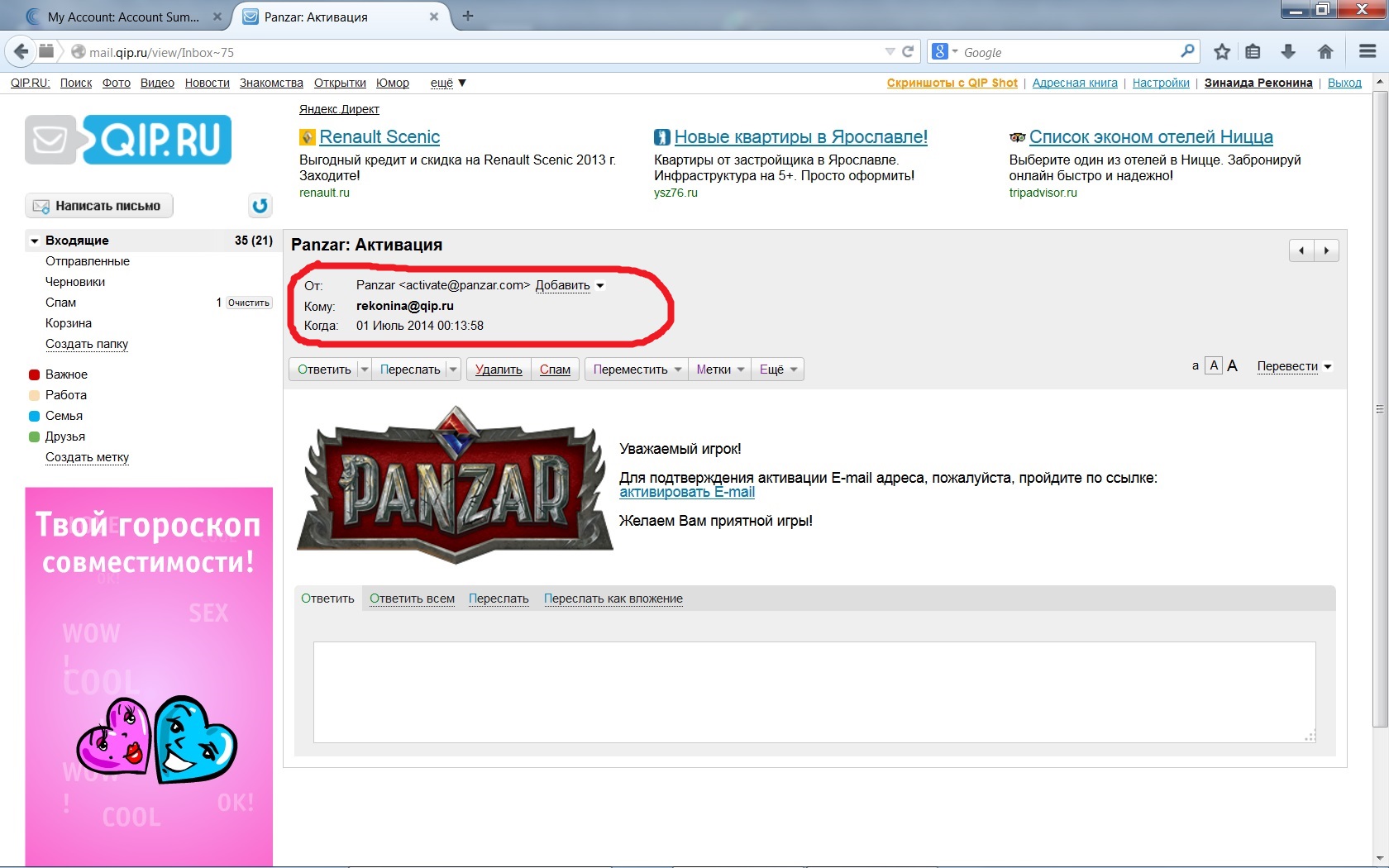This screenshot has height=868, width=1389.
Task: Click Скриншоты с QIP Shot link
Action: [952, 83]
